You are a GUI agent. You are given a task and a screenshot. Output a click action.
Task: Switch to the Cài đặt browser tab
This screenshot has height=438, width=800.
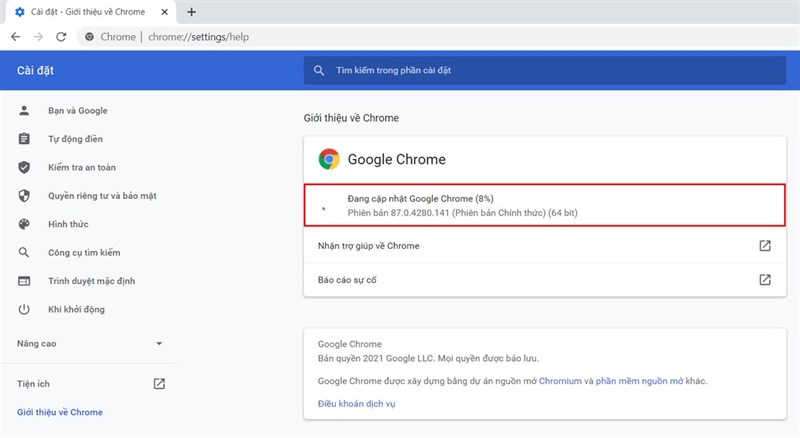(x=91, y=12)
